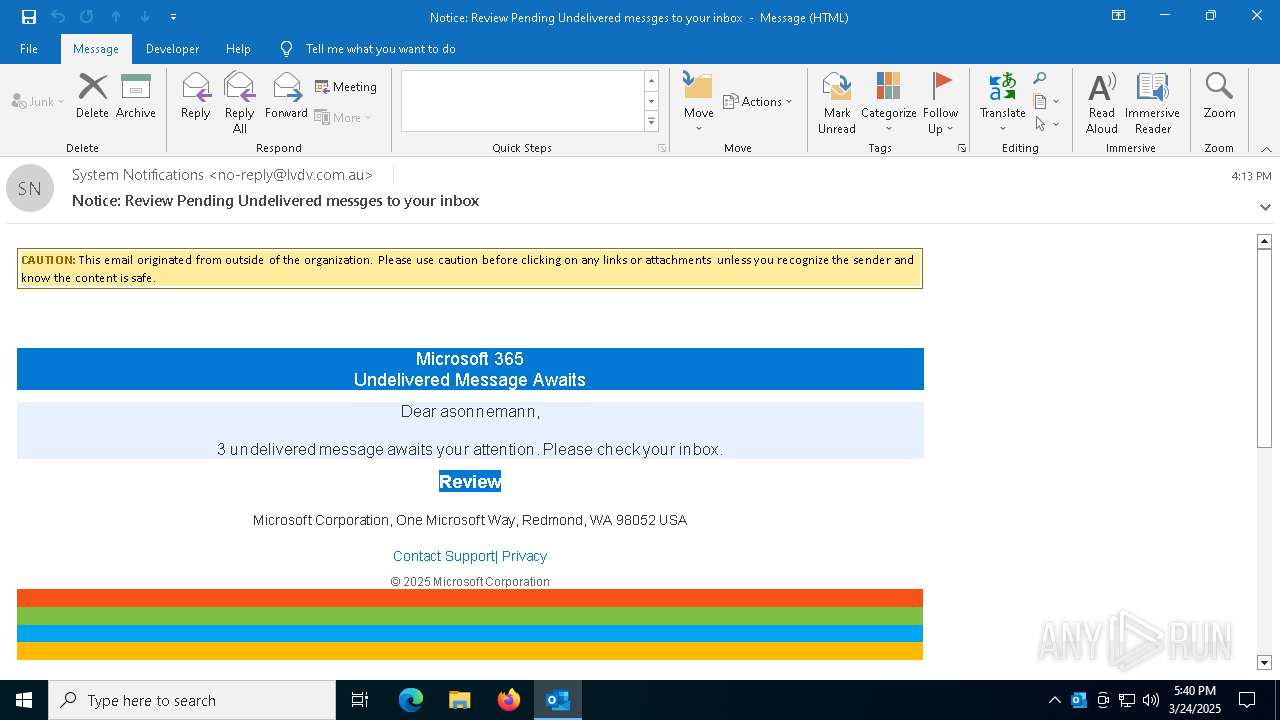Click the Type here to search box

192,700
